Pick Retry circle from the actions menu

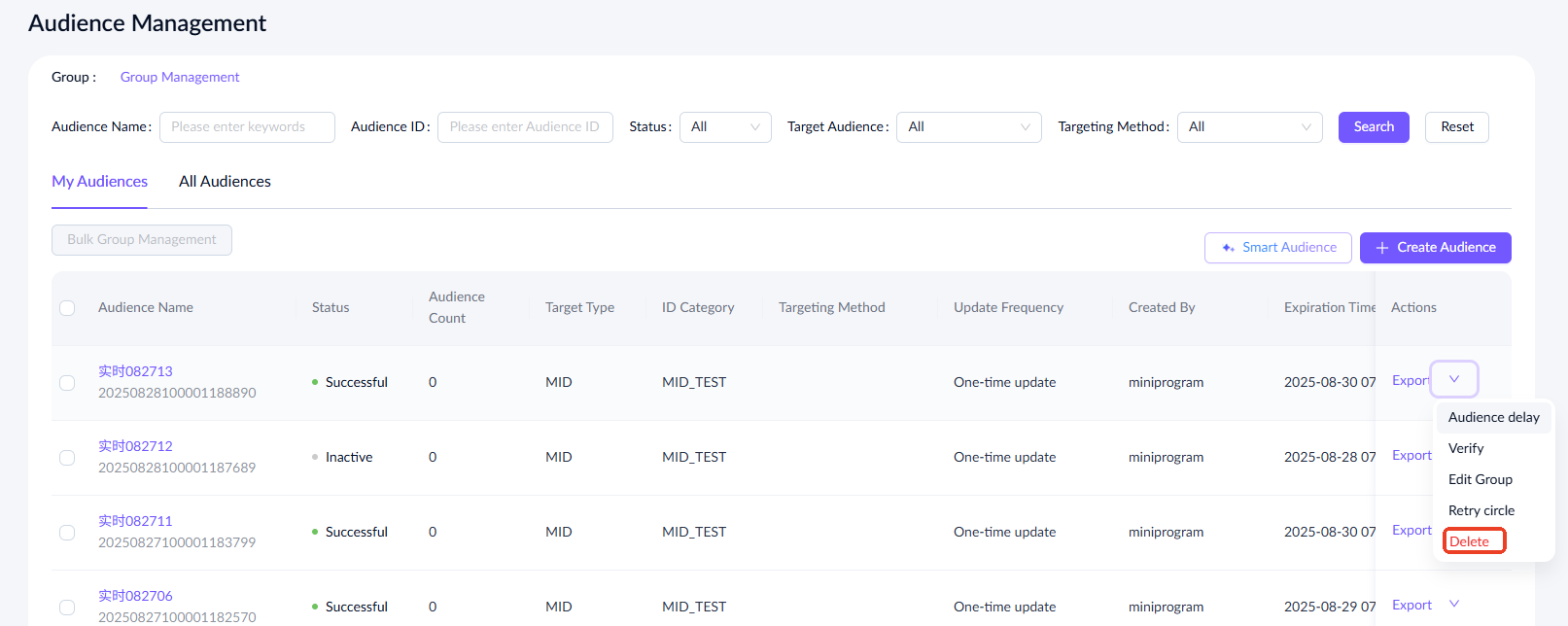pos(1481,510)
